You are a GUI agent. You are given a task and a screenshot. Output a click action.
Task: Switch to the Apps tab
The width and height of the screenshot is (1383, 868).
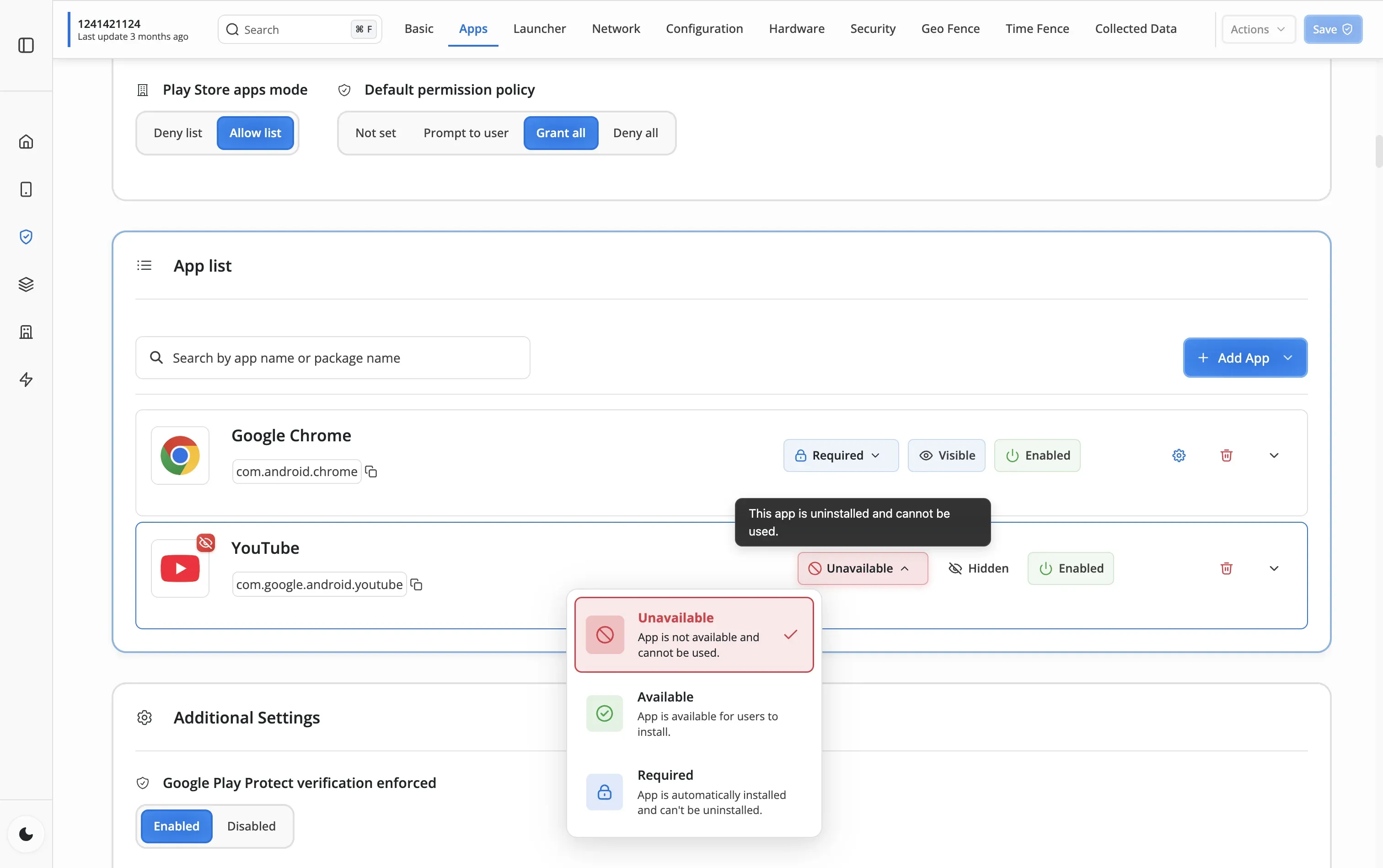[x=473, y=29]
